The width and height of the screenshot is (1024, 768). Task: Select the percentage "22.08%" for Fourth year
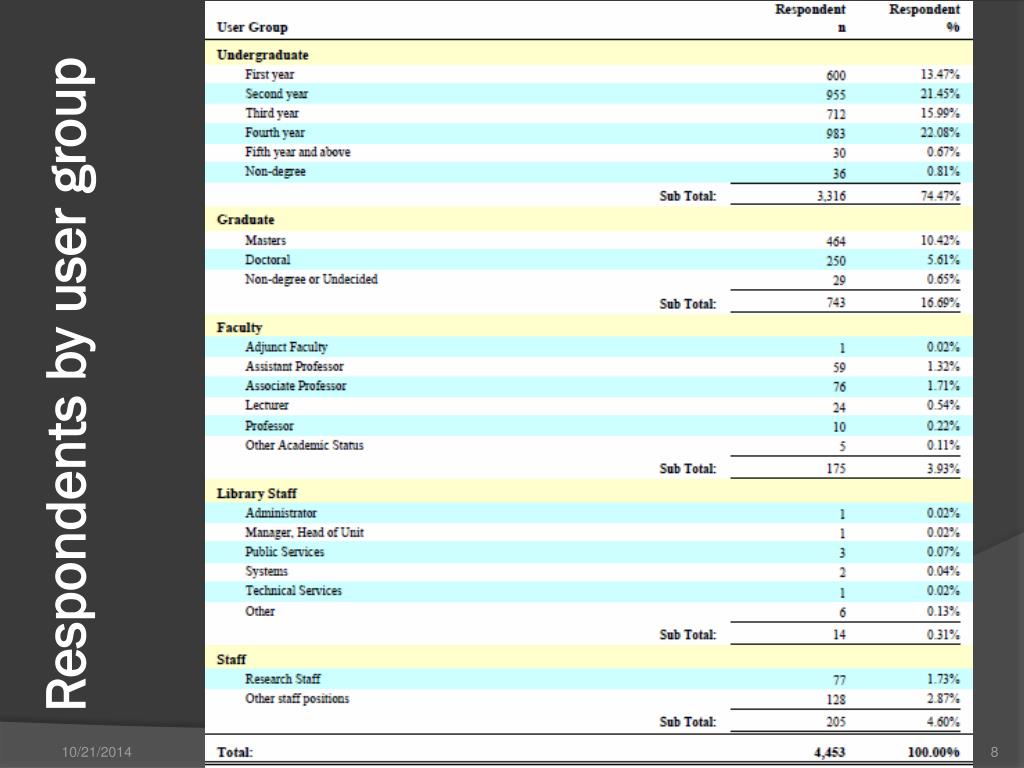(940, 133)
